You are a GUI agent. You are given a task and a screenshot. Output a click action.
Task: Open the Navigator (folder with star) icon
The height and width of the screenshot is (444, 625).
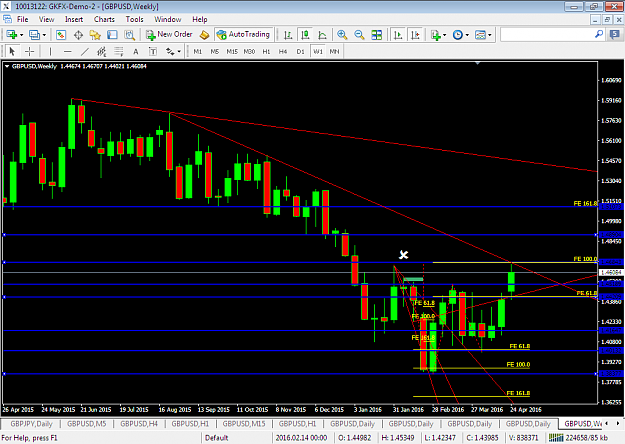click(x=95, y=35)
